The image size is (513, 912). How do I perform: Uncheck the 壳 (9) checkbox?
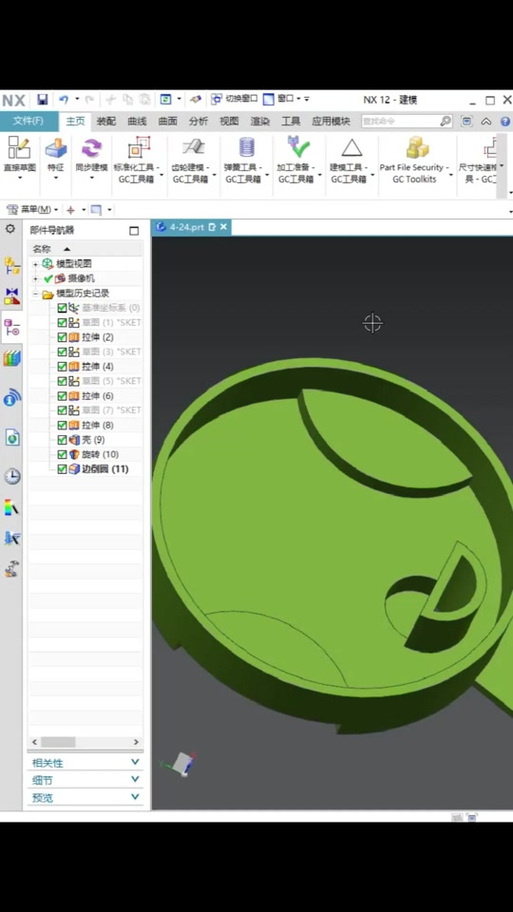pos(62,440)
